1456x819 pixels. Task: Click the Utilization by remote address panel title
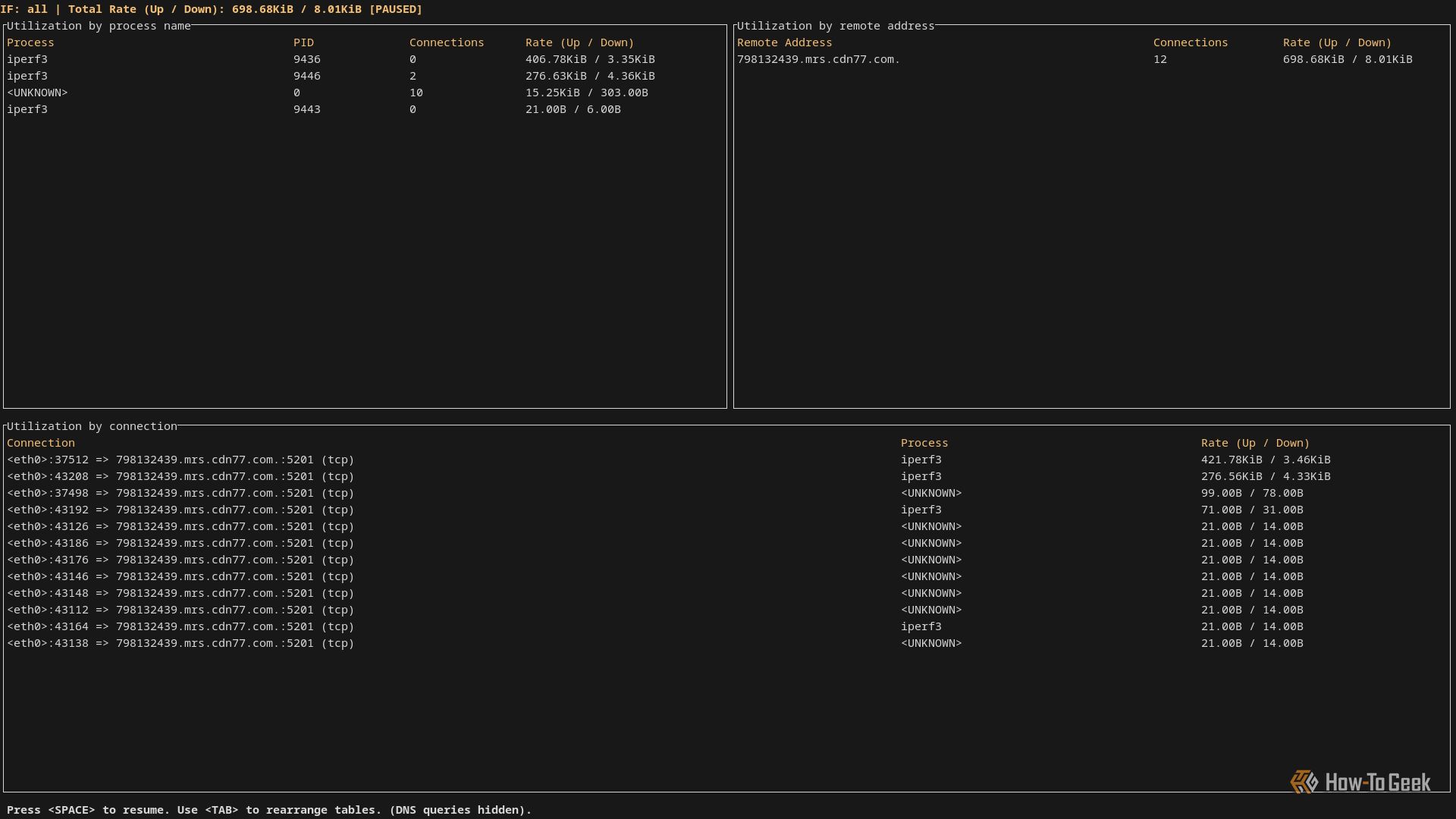point(835,26)
